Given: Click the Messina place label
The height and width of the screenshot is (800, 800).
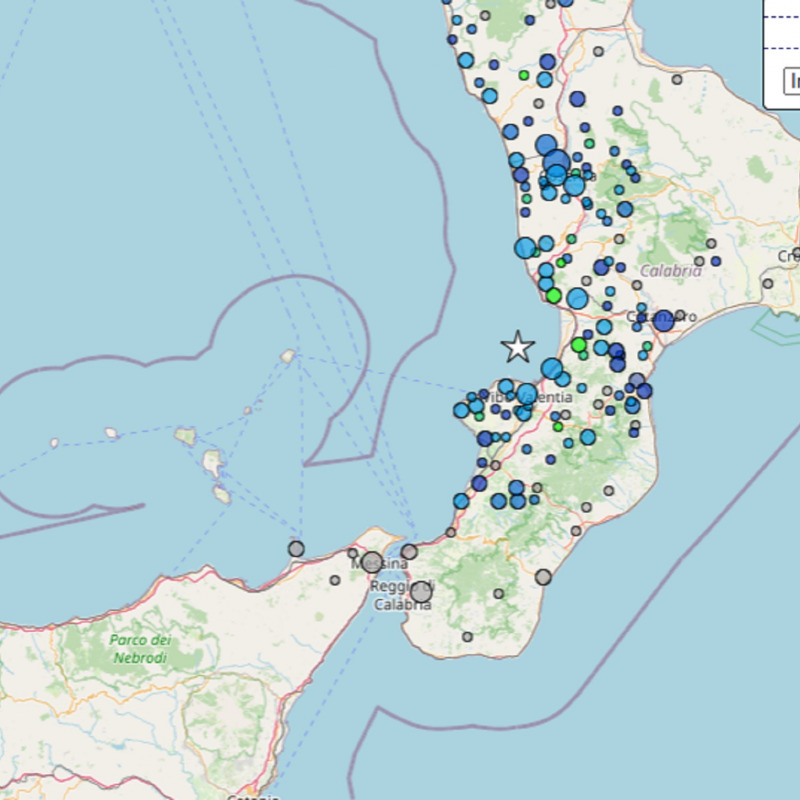Looking at the screenshot, I should pos(380,563).
